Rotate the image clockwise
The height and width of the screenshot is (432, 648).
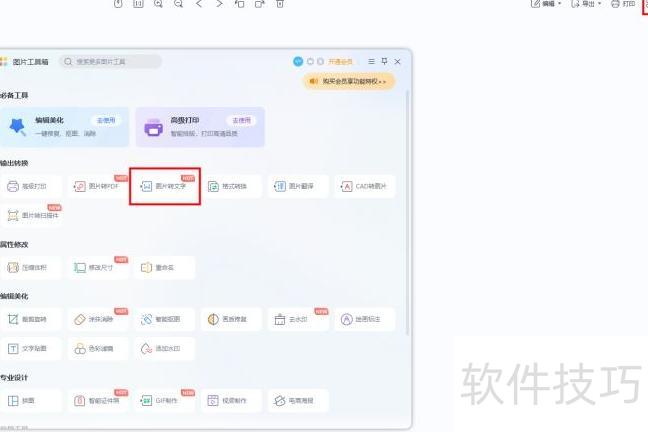pos(260,4)
